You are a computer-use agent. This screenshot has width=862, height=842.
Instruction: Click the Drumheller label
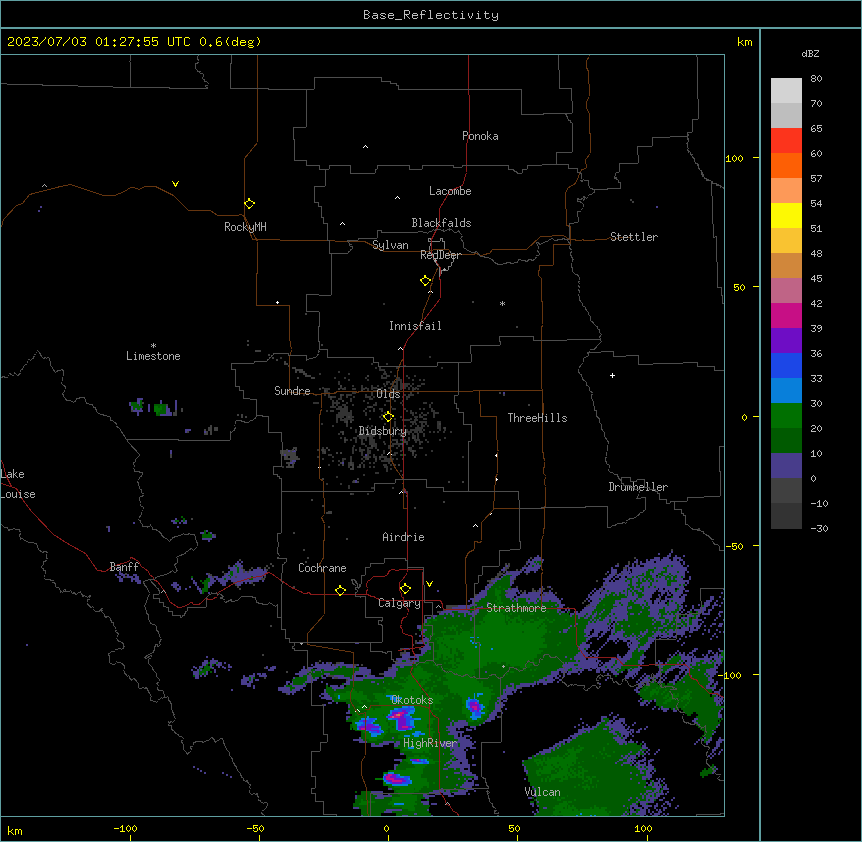tap(638, 487)
